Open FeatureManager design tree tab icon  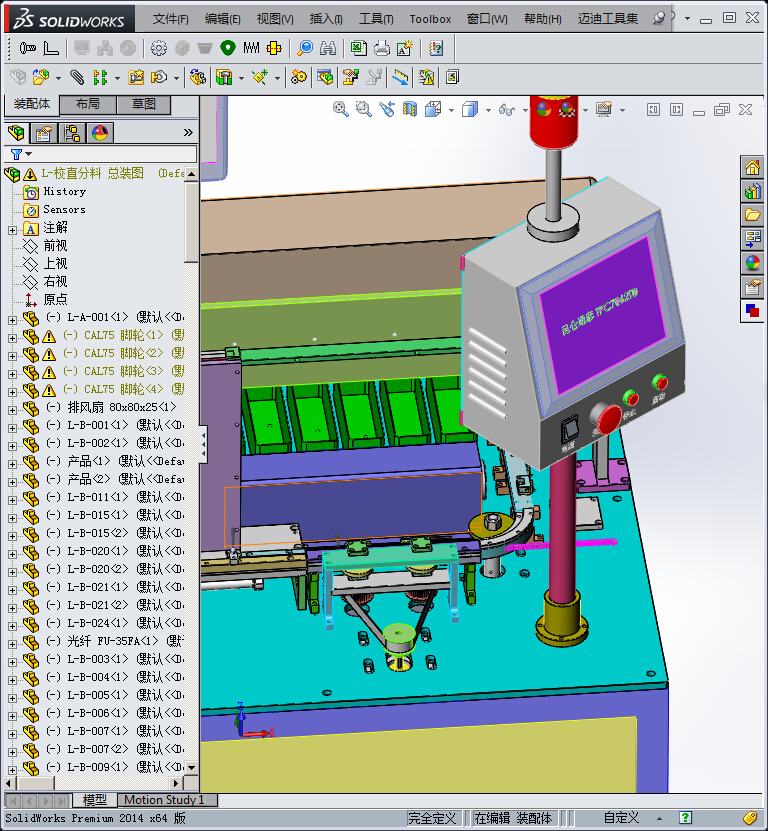[x=16, y=132]
